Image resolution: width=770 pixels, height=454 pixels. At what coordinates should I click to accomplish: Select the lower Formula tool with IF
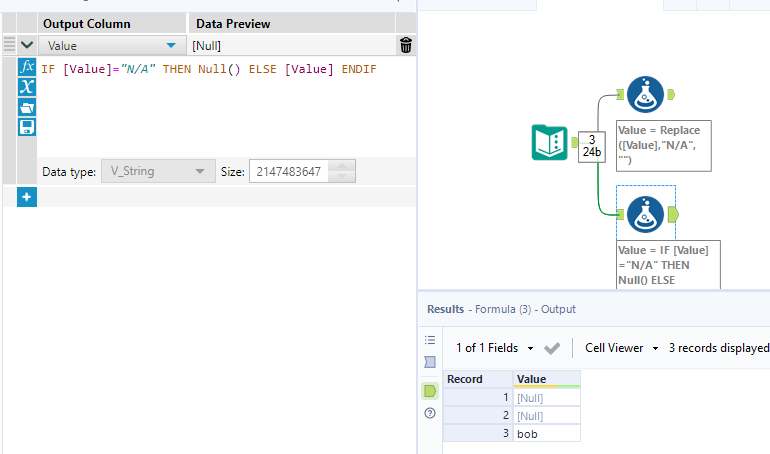click(x=646, y=213)
